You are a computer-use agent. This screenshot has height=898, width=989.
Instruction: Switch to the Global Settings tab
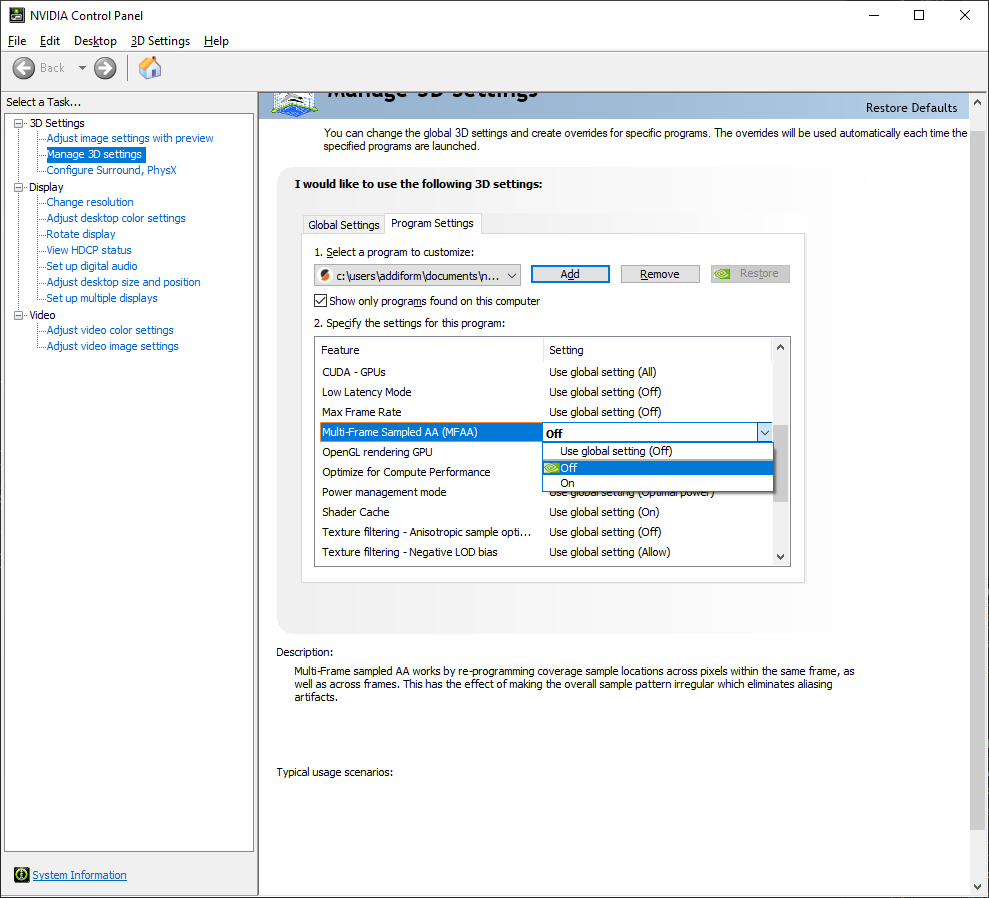click(x=343, y=225)
